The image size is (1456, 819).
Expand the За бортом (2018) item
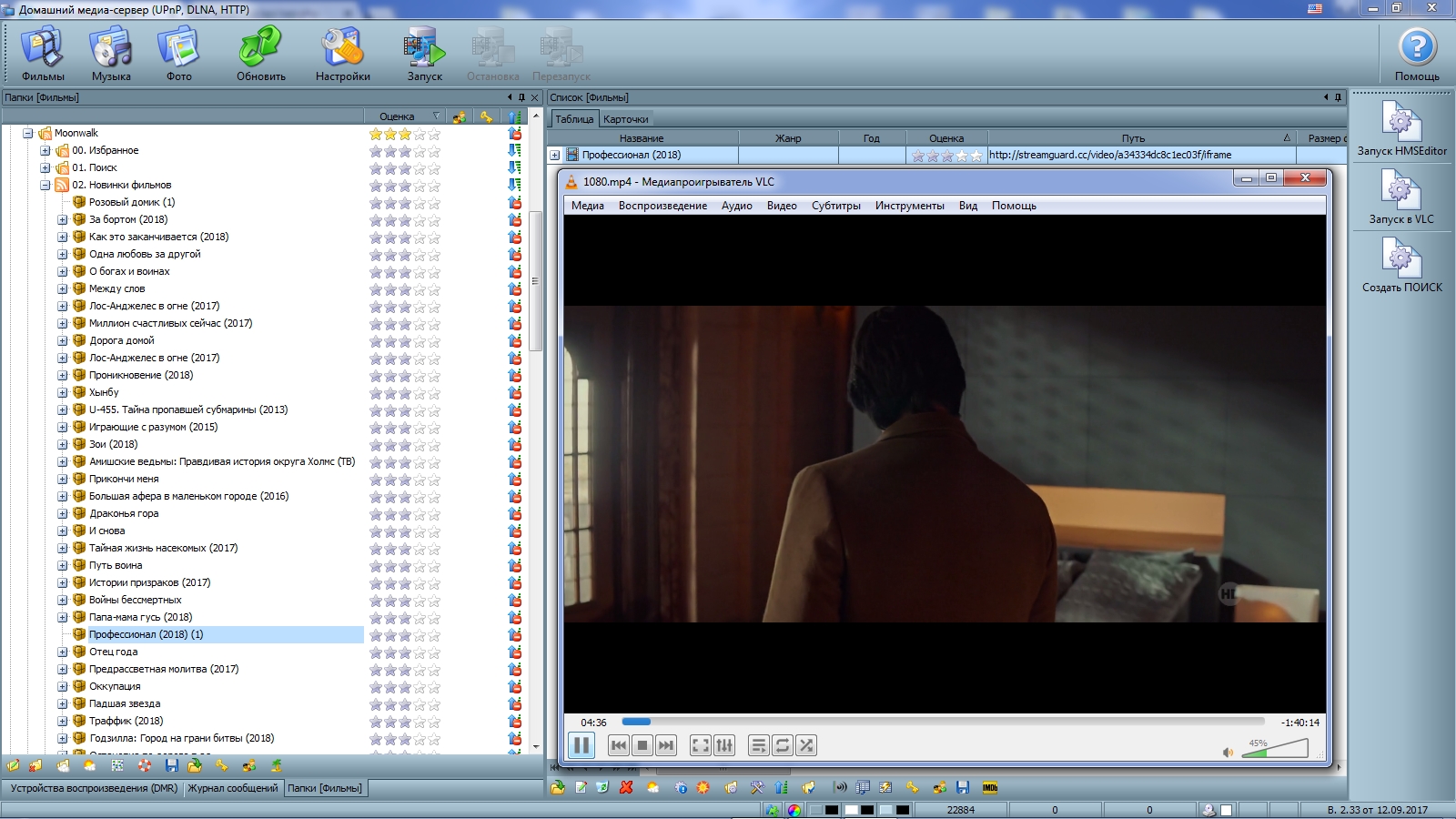(63, 219)
